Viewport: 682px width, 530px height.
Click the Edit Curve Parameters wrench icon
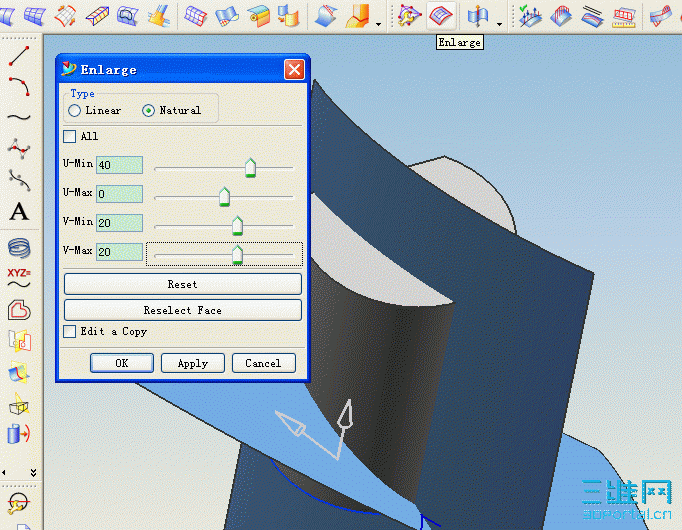(x=18, y=504)
